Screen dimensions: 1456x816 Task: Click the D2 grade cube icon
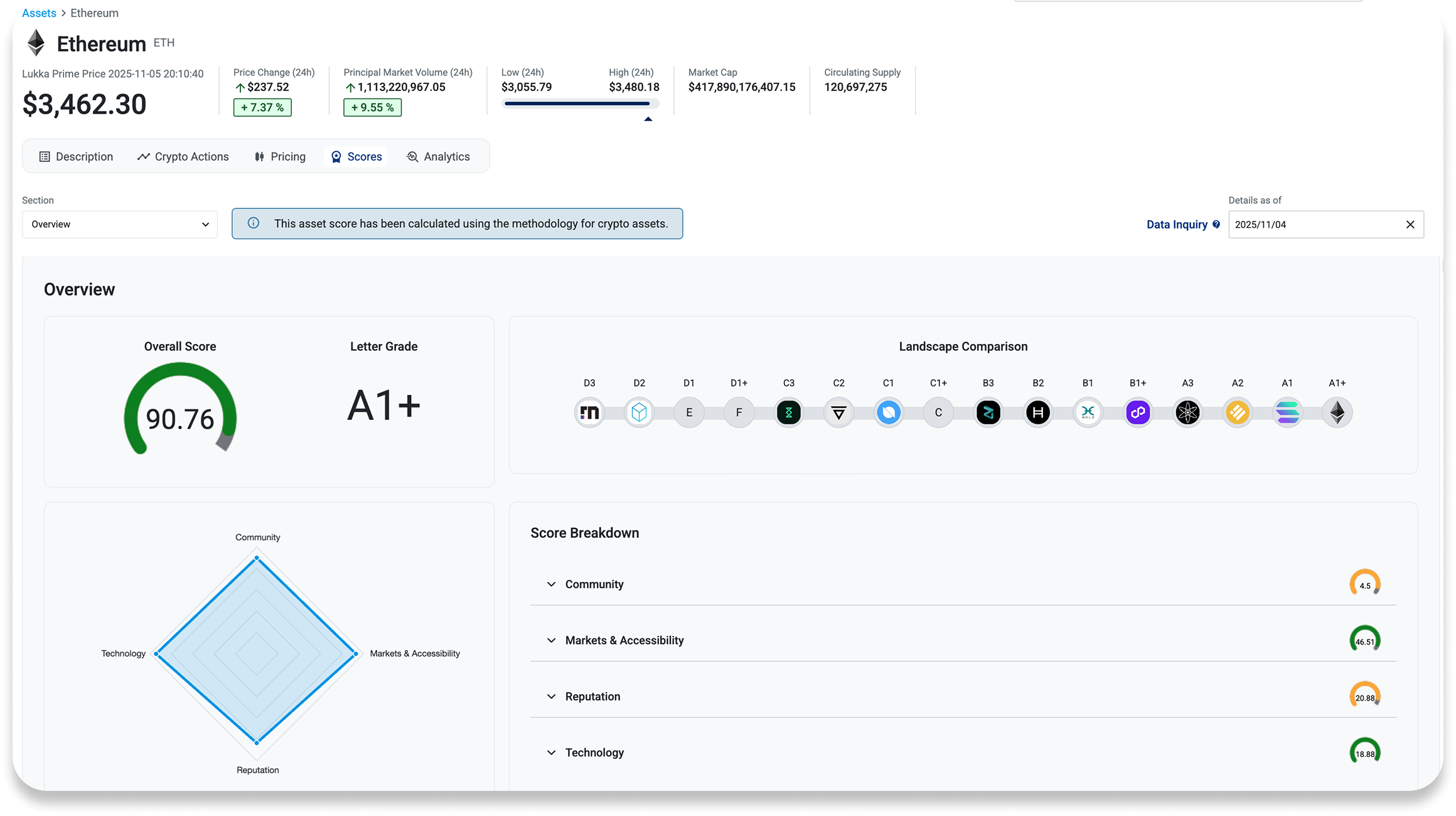click(x=639, y=412)
